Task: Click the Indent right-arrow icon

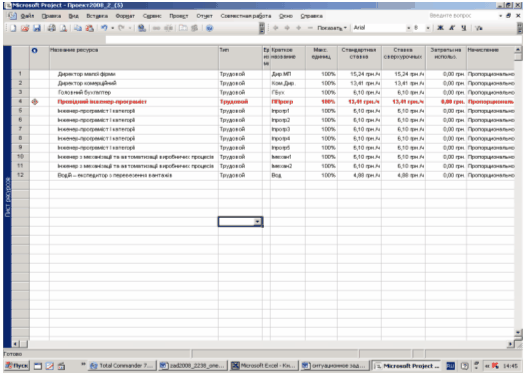Action: [287, 28]
